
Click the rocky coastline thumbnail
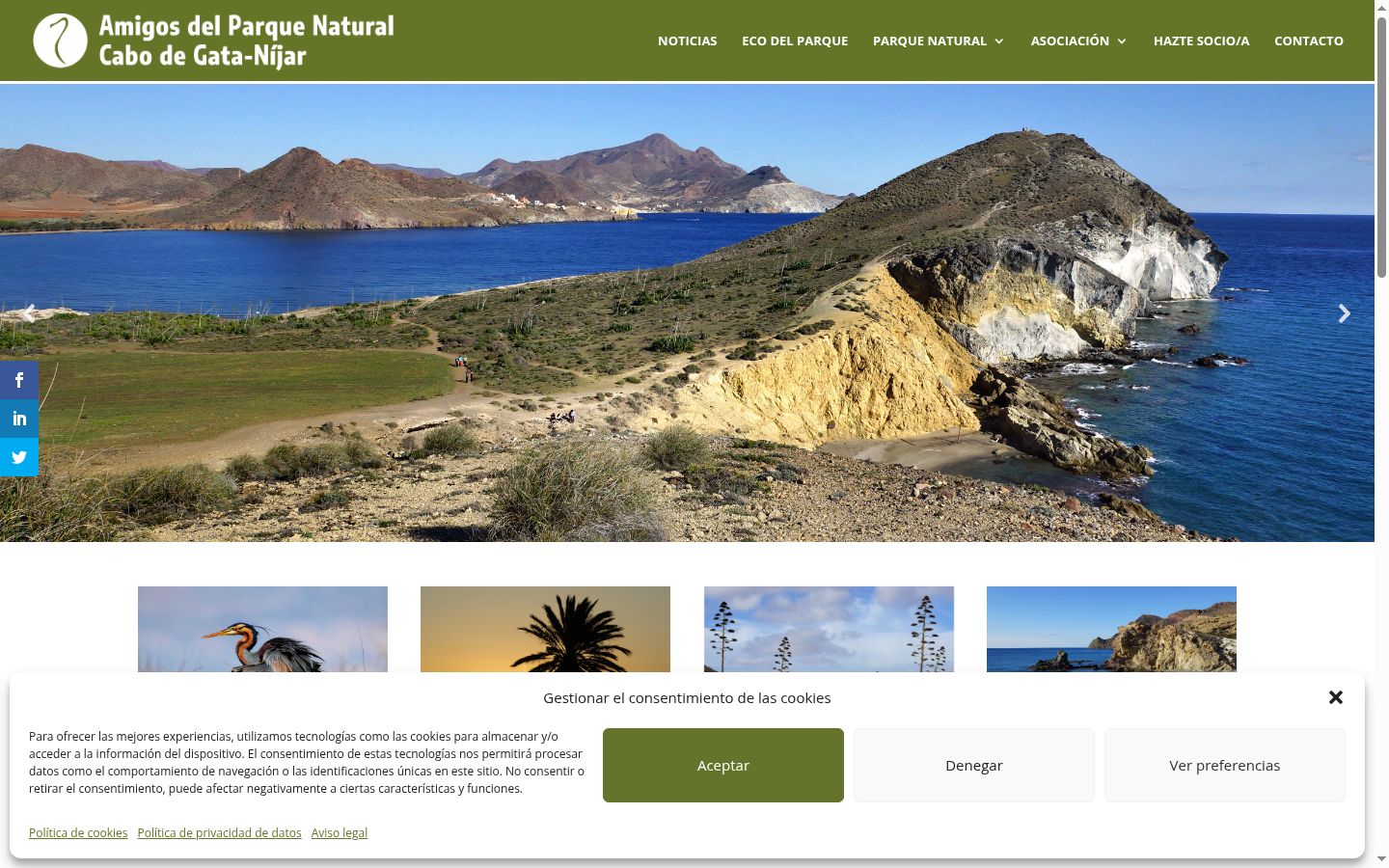[x=1111, y=629]
